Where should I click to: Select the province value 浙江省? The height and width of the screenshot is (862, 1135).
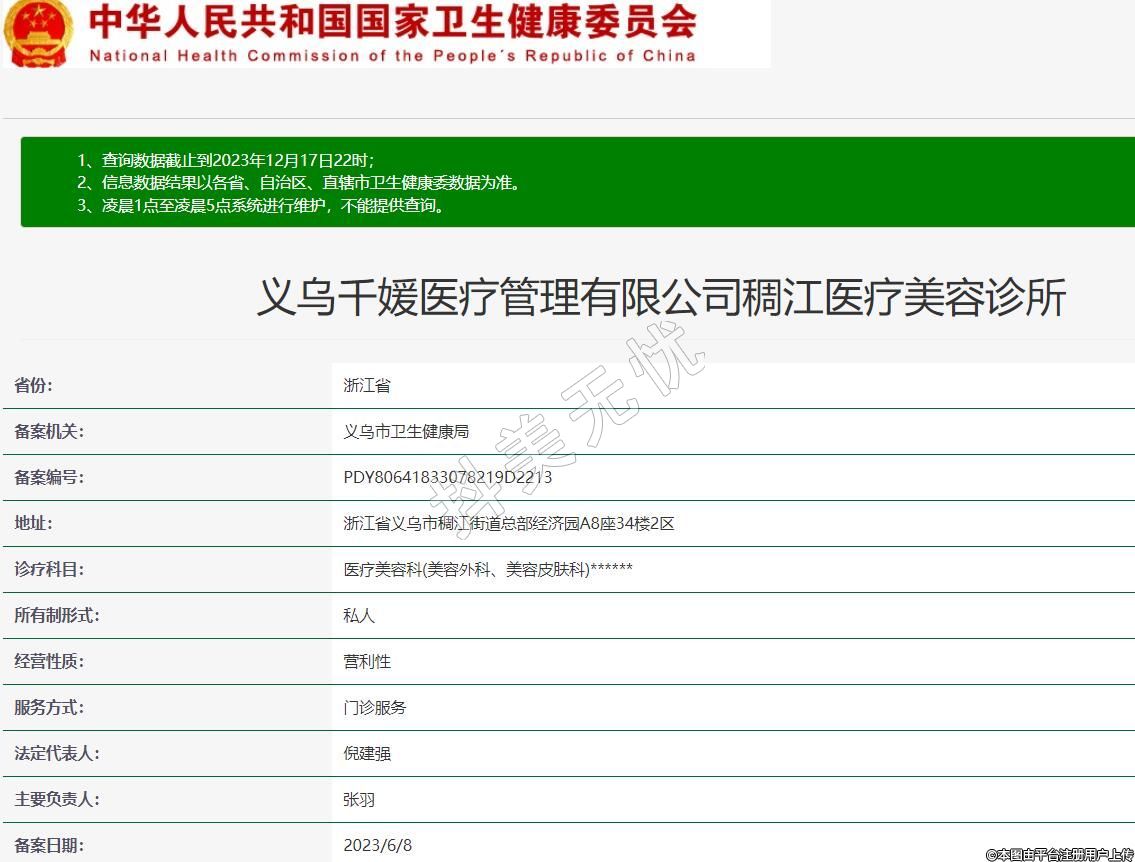tap(367, 386)
